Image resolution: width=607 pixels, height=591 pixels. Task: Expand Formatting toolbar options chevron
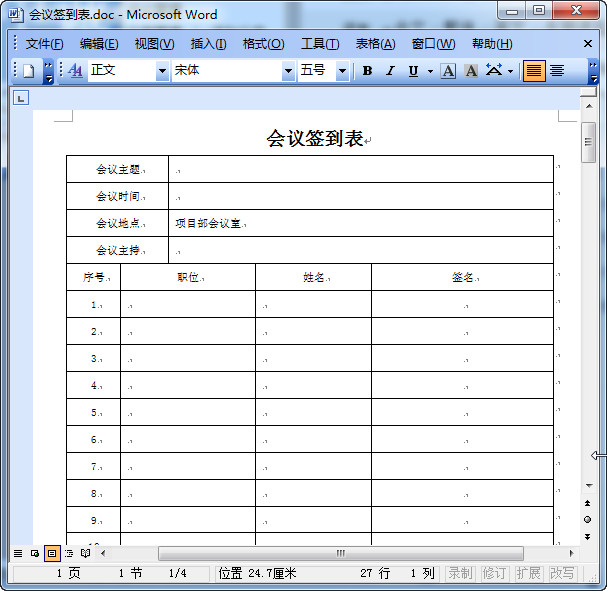(x=593, y=72)
